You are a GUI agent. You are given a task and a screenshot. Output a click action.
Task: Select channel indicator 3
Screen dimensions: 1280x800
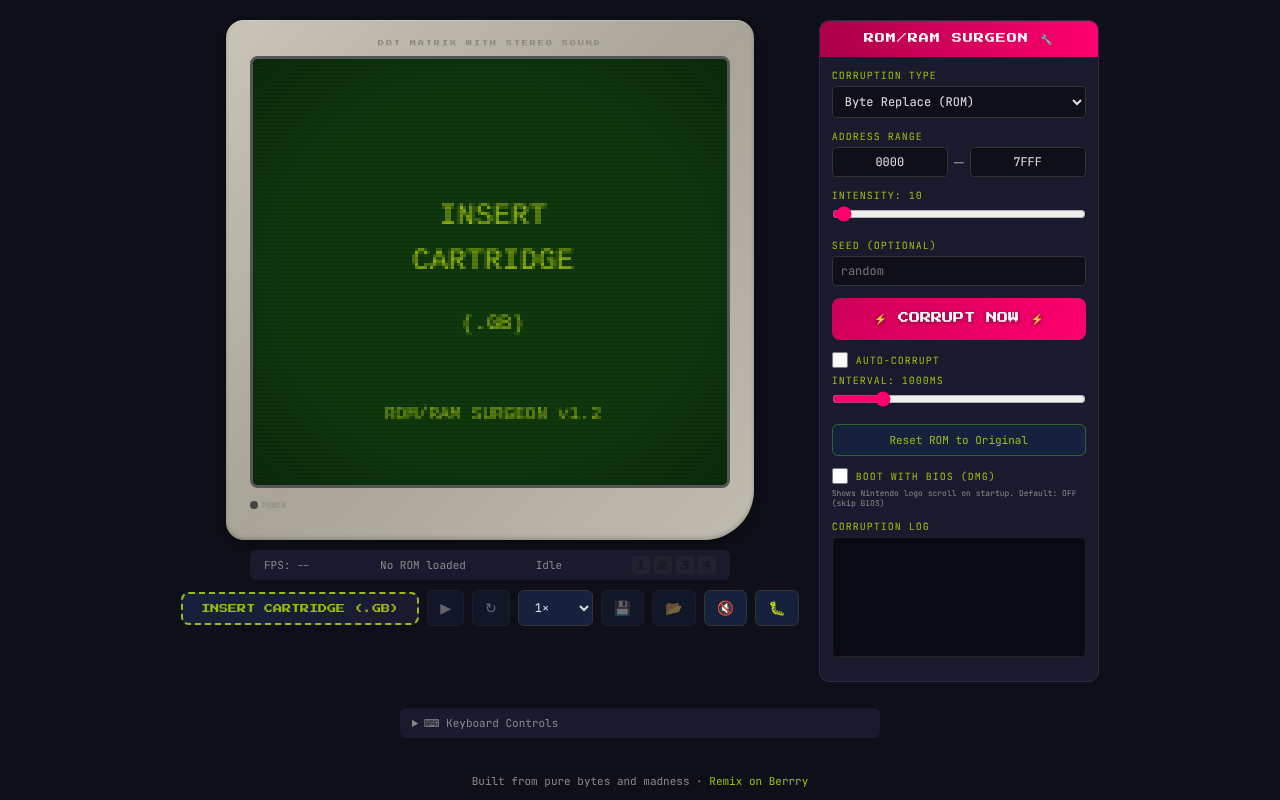pyautogui.click(x=685, y=565)
